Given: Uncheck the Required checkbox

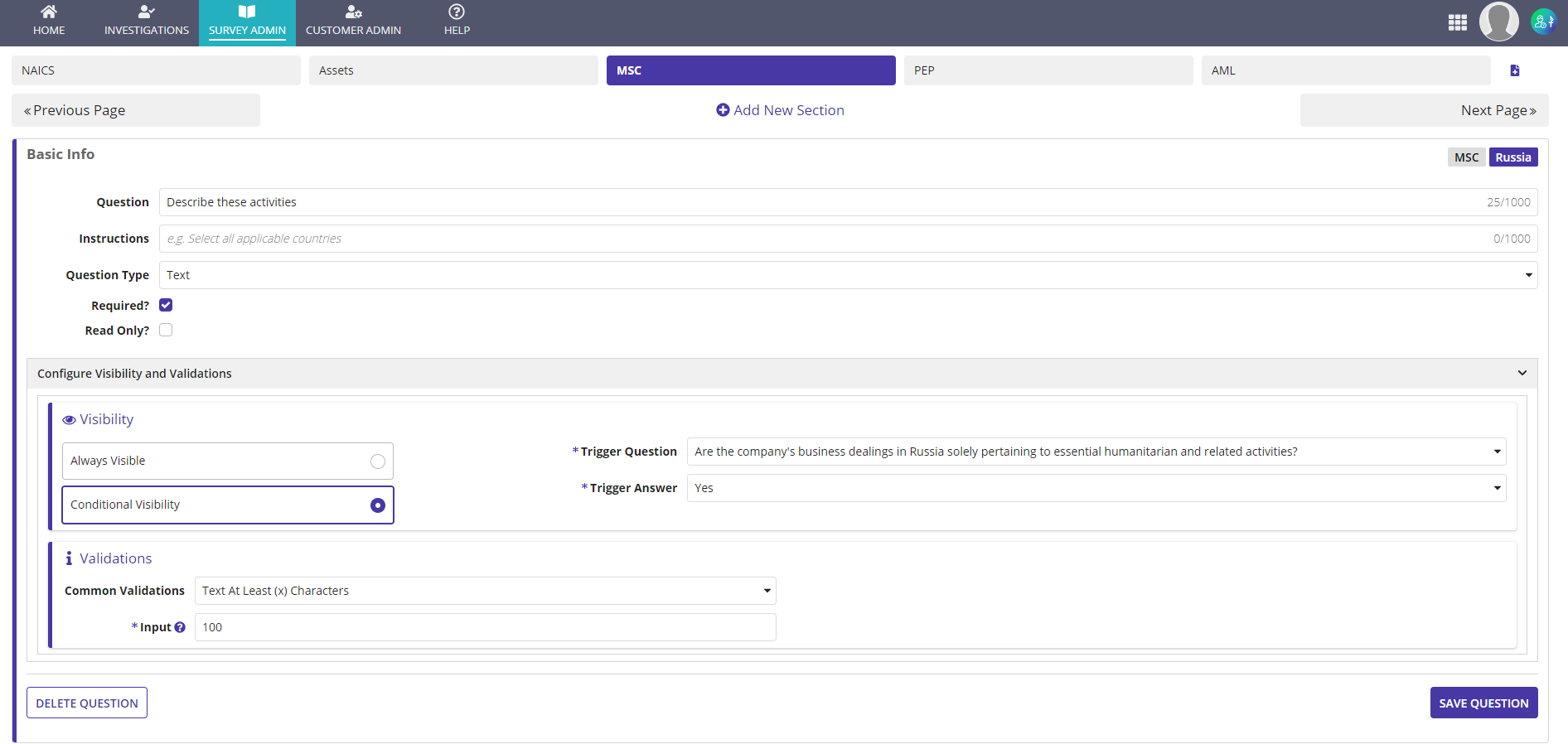Looking at the screenshot, I should 166,305.
